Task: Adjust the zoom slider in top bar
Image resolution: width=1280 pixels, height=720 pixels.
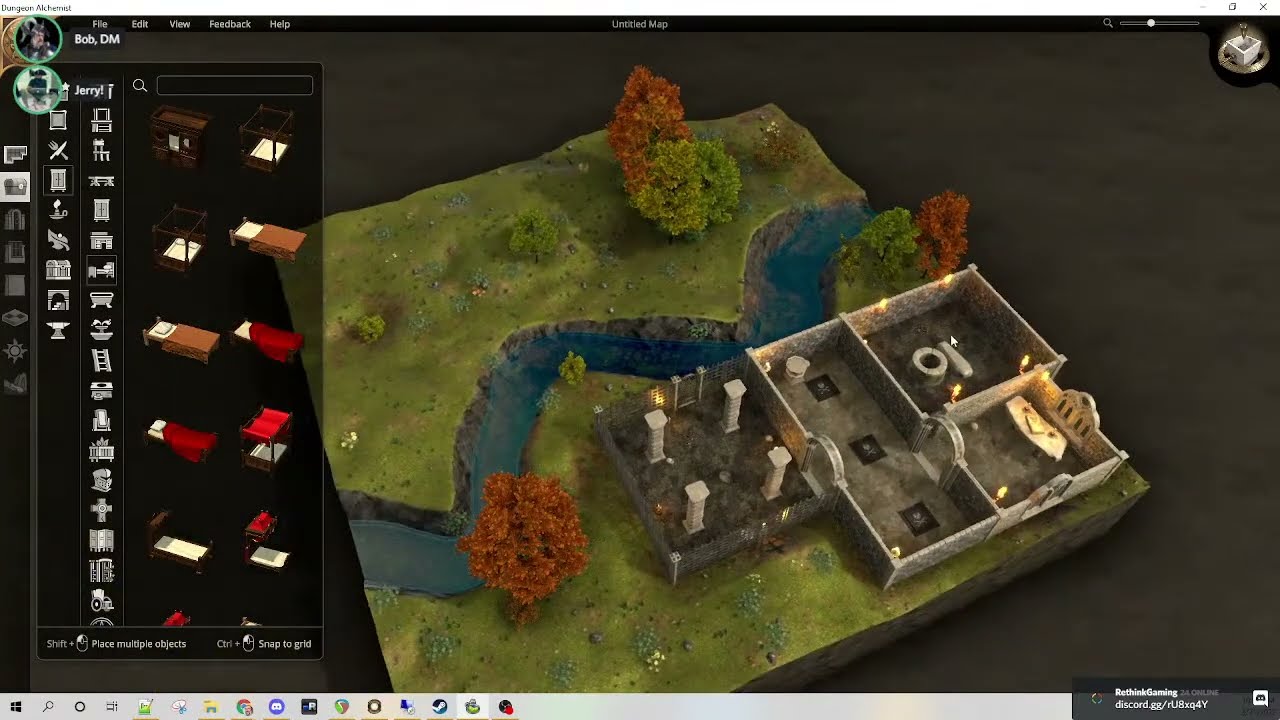Action: point(1160,23)
